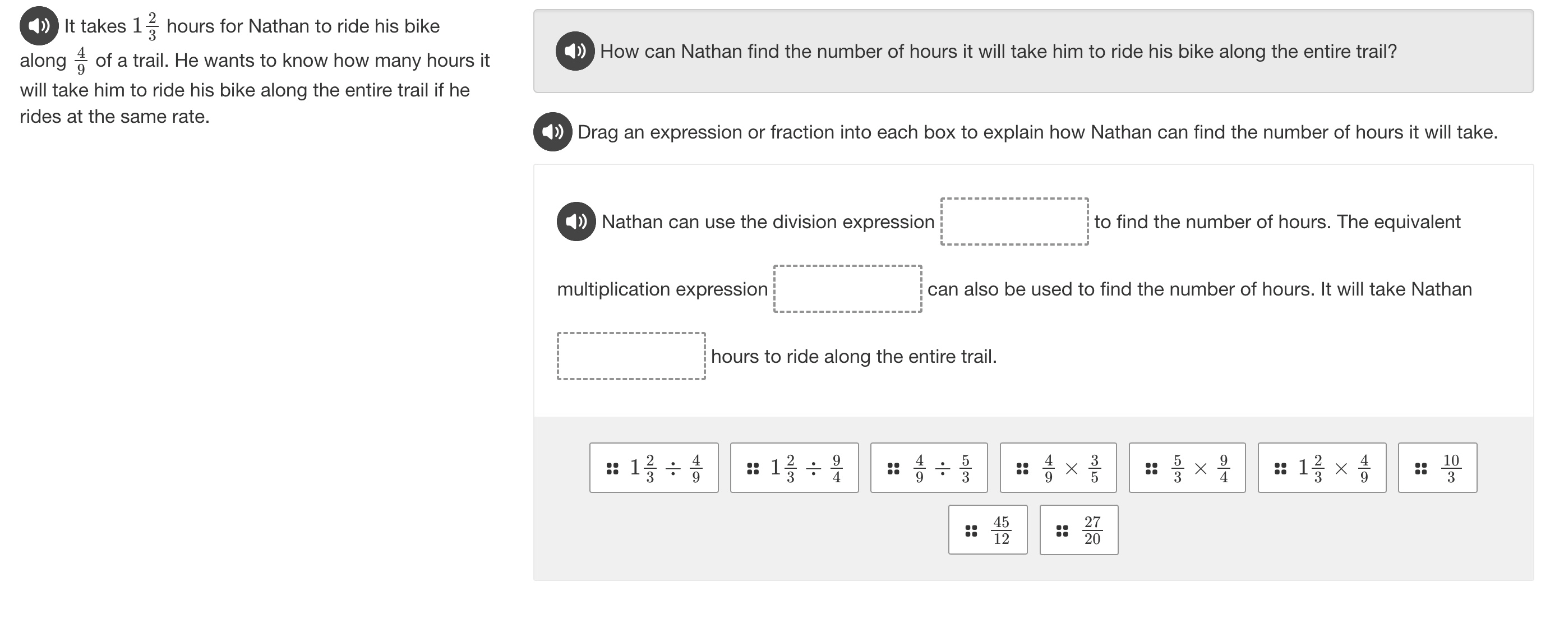Select the 1 2/3 × 4/9 expression tile
The height and width of the screenshot is (643, 1553).
[1322, 468]
